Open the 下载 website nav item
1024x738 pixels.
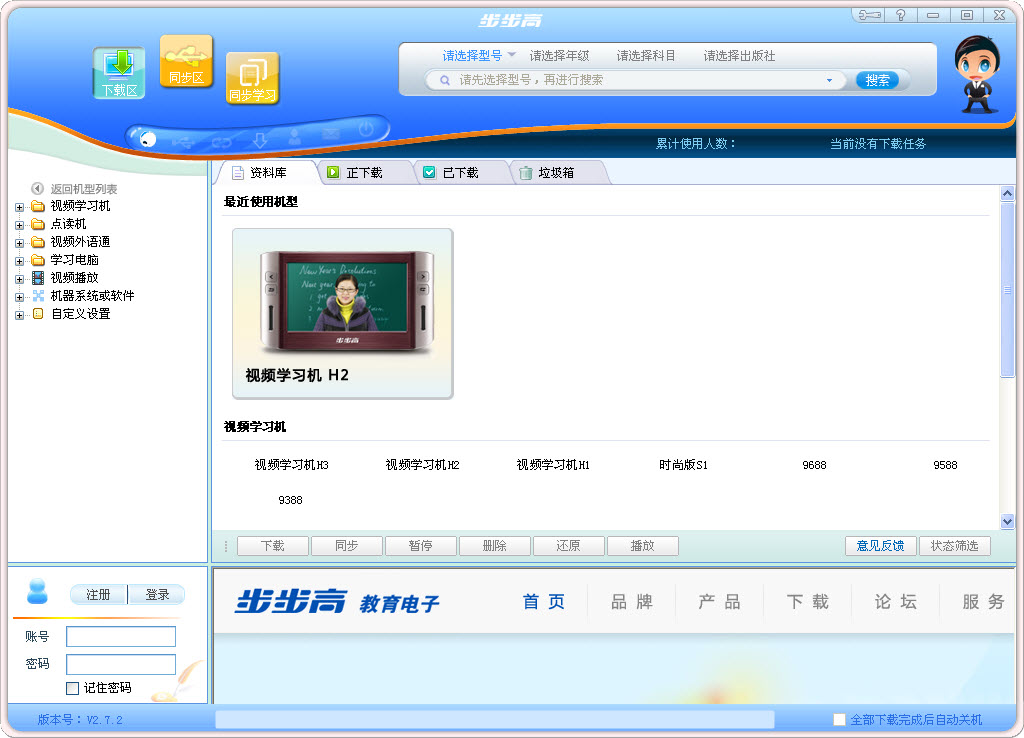tap(808, 602)
